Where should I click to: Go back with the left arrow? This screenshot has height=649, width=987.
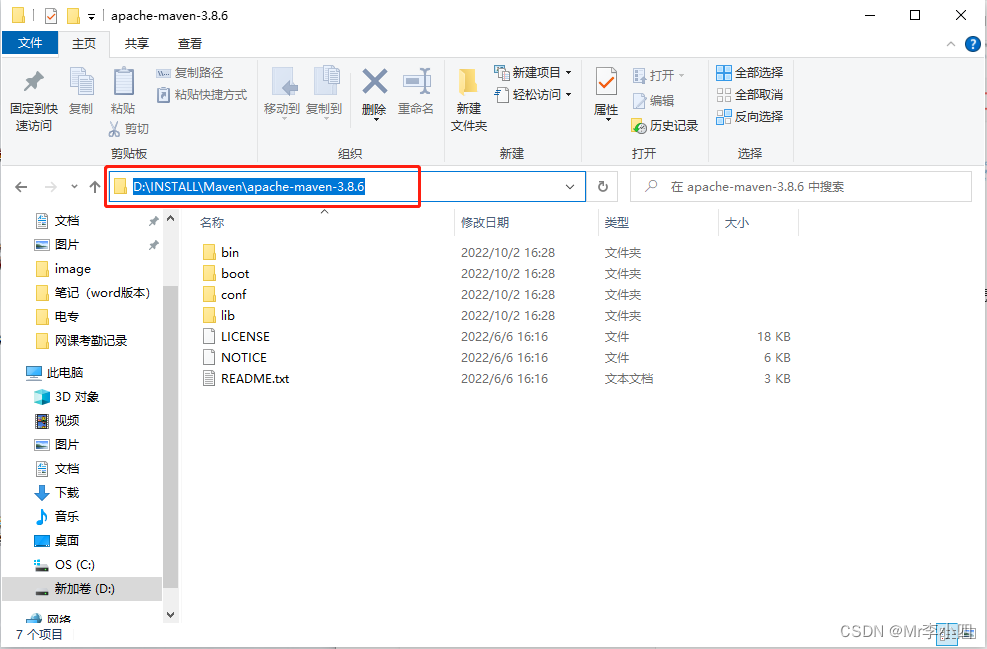[21, 187]
